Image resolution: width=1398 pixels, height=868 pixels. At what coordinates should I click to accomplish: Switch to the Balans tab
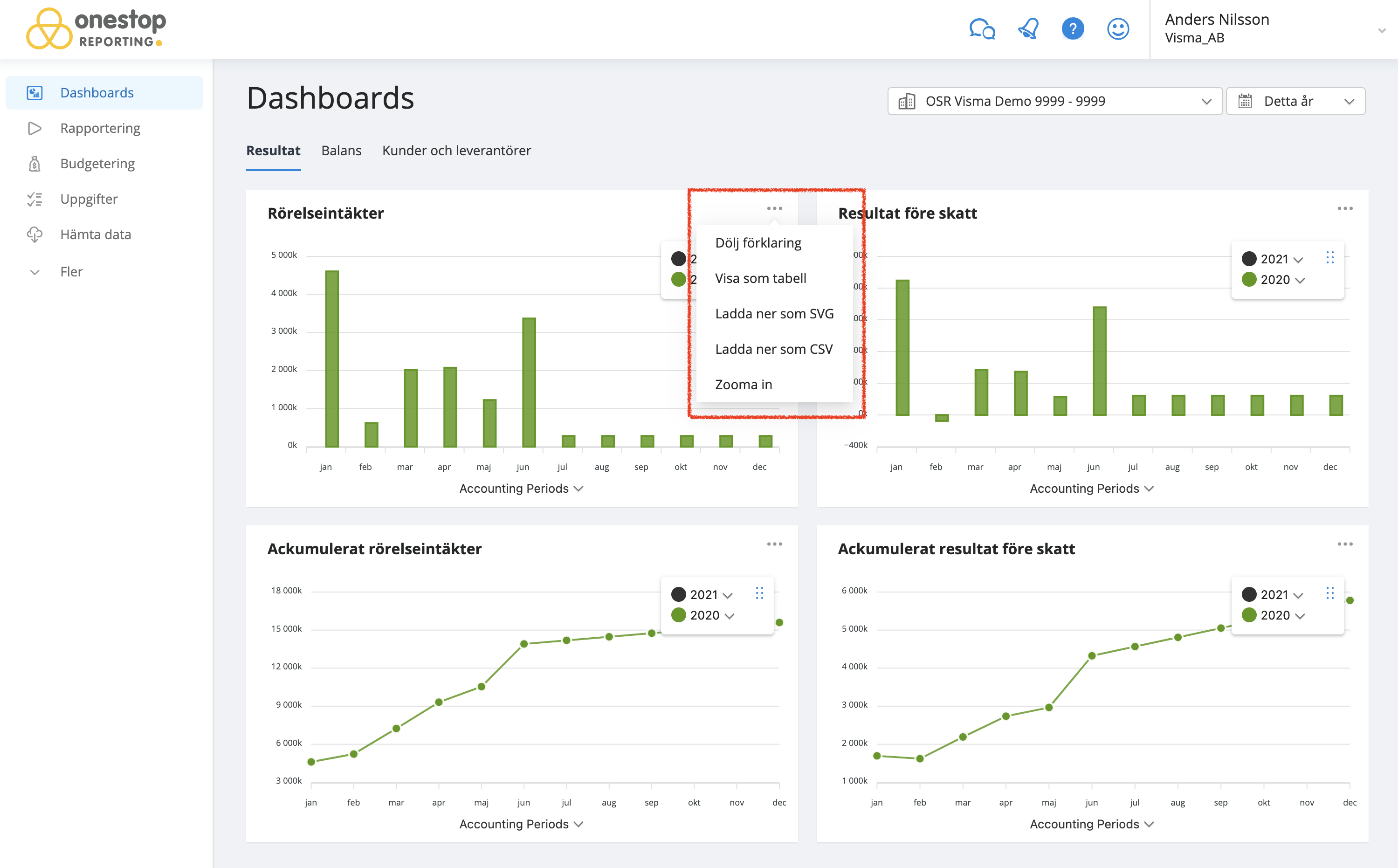tap(341, 151)
